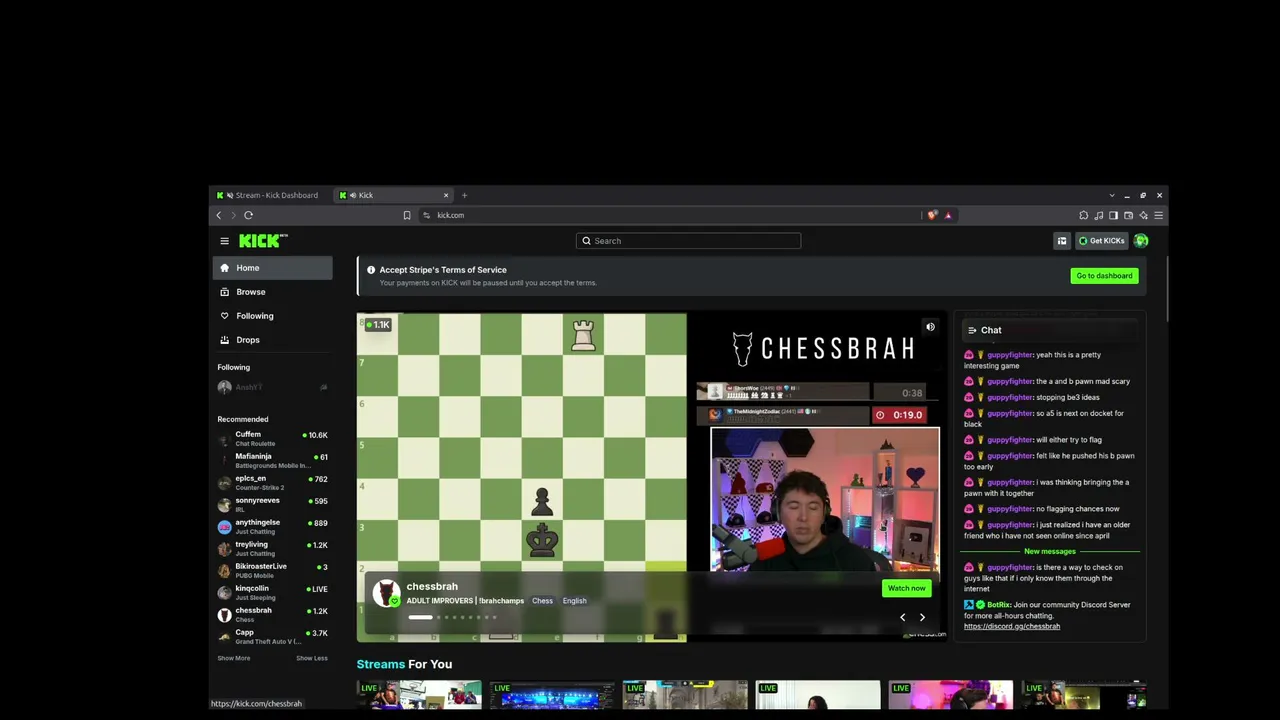The height and width of the screenshot is (720, 1280).
Task: Jump to New messages divider in chat
Action: click(1050, 551)
